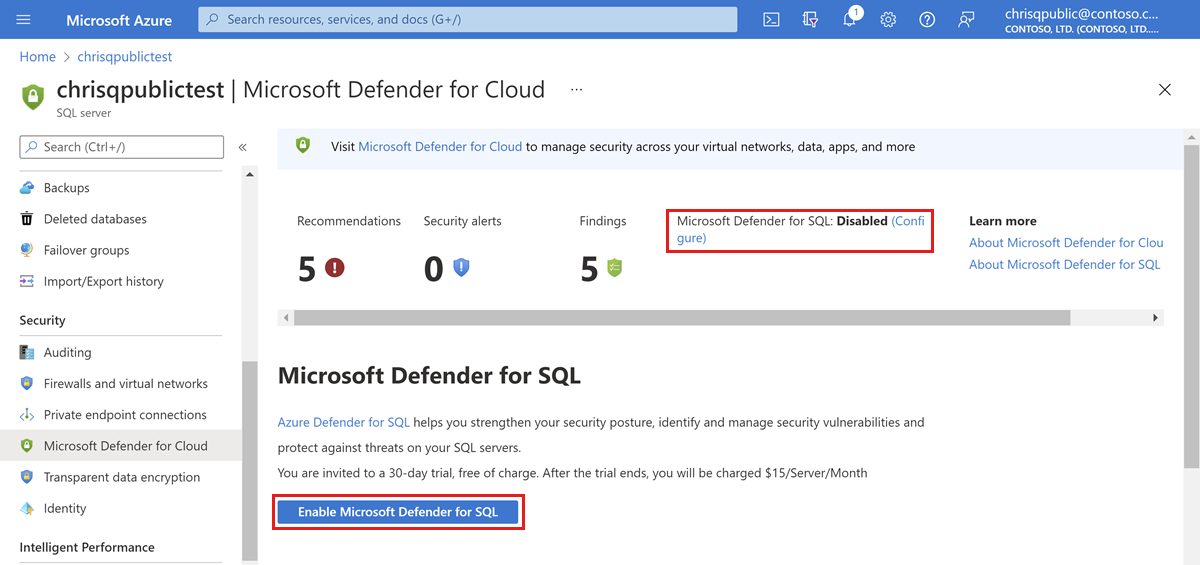The height and width of the screenshot is (565, 1200).
Task: Open the portal Settings gear
Action: tap(888, 20)
